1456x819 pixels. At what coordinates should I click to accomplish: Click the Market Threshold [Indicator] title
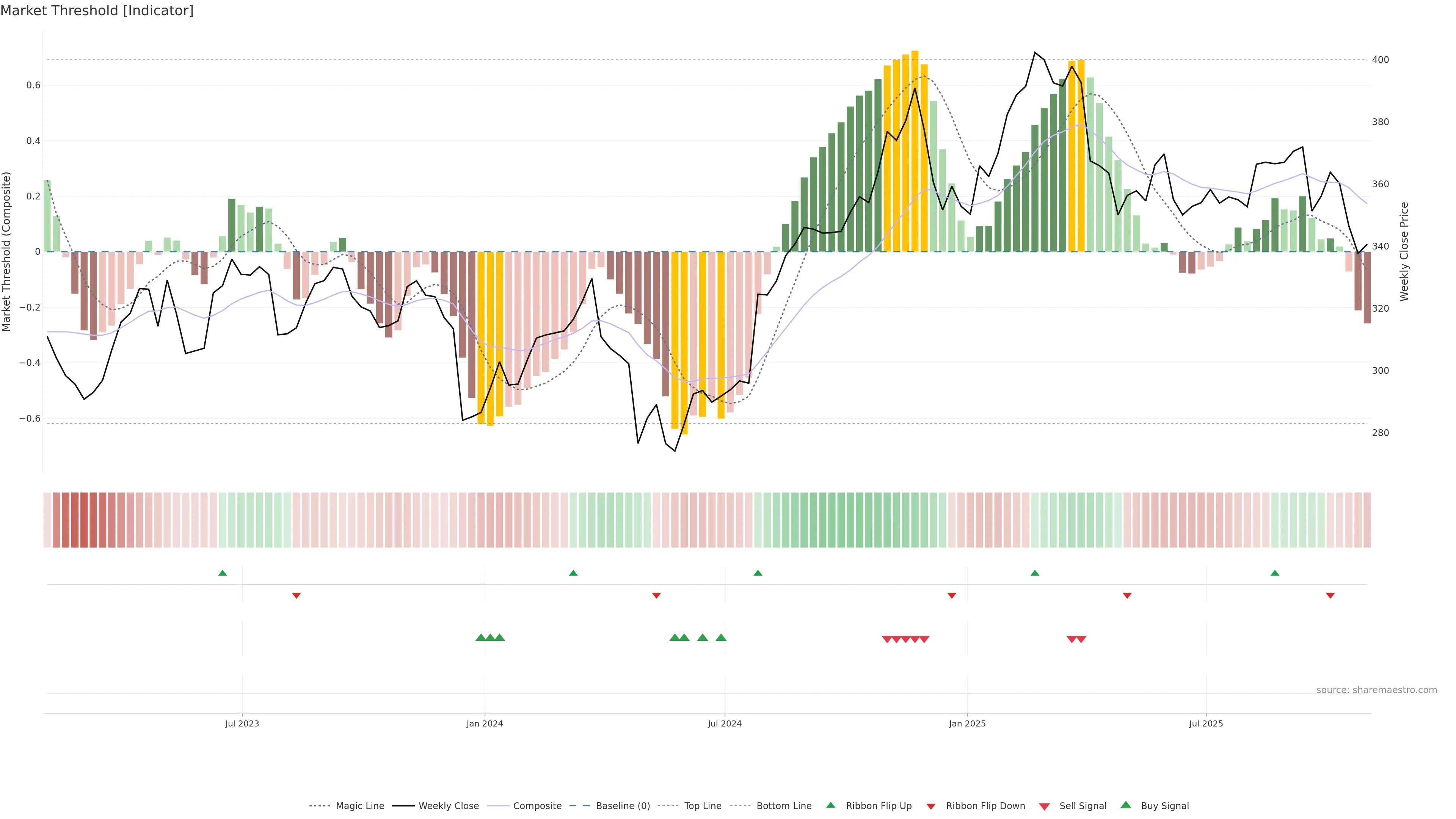click(x=97, y=11)
